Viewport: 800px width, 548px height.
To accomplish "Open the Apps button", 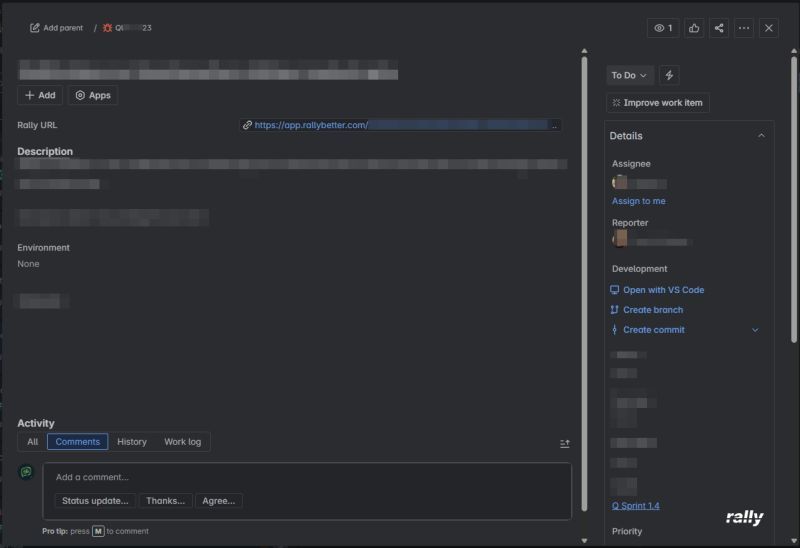I will tap(93, 95).
